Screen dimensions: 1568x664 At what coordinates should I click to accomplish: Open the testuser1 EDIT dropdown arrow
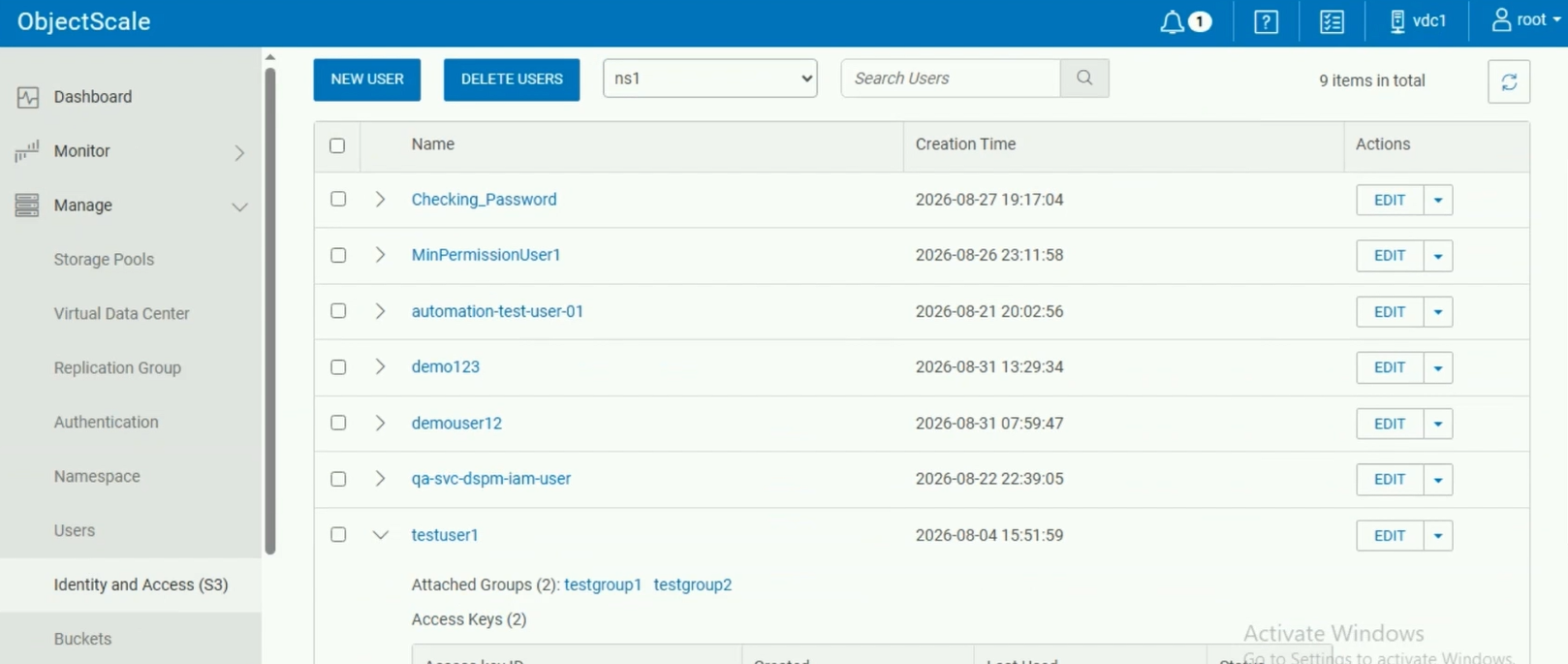pos(1438,536)
